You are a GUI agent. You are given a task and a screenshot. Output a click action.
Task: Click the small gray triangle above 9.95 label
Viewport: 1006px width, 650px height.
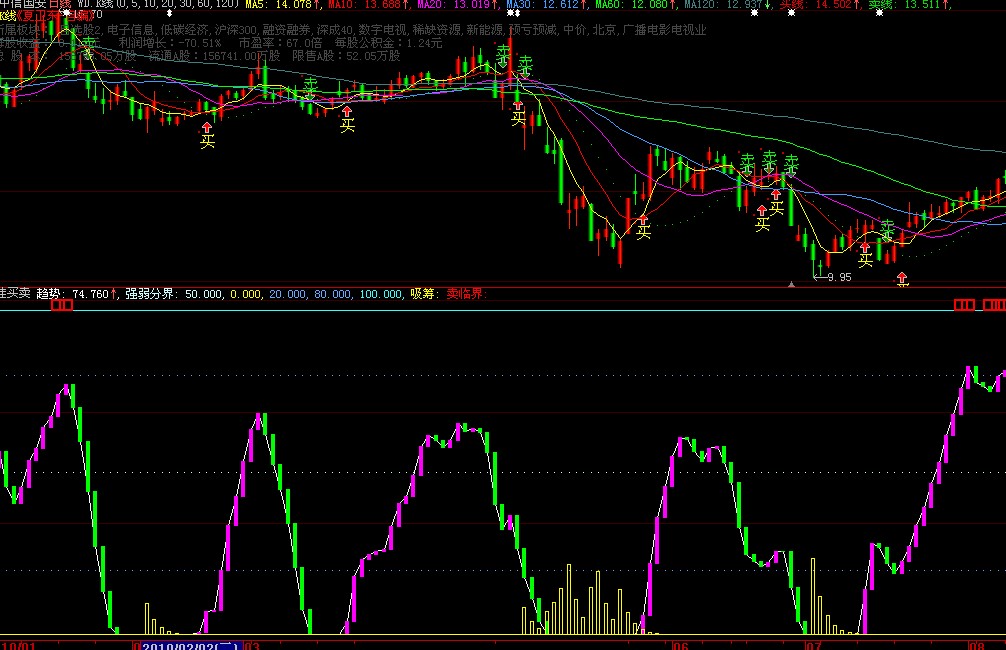pos(792,285)
